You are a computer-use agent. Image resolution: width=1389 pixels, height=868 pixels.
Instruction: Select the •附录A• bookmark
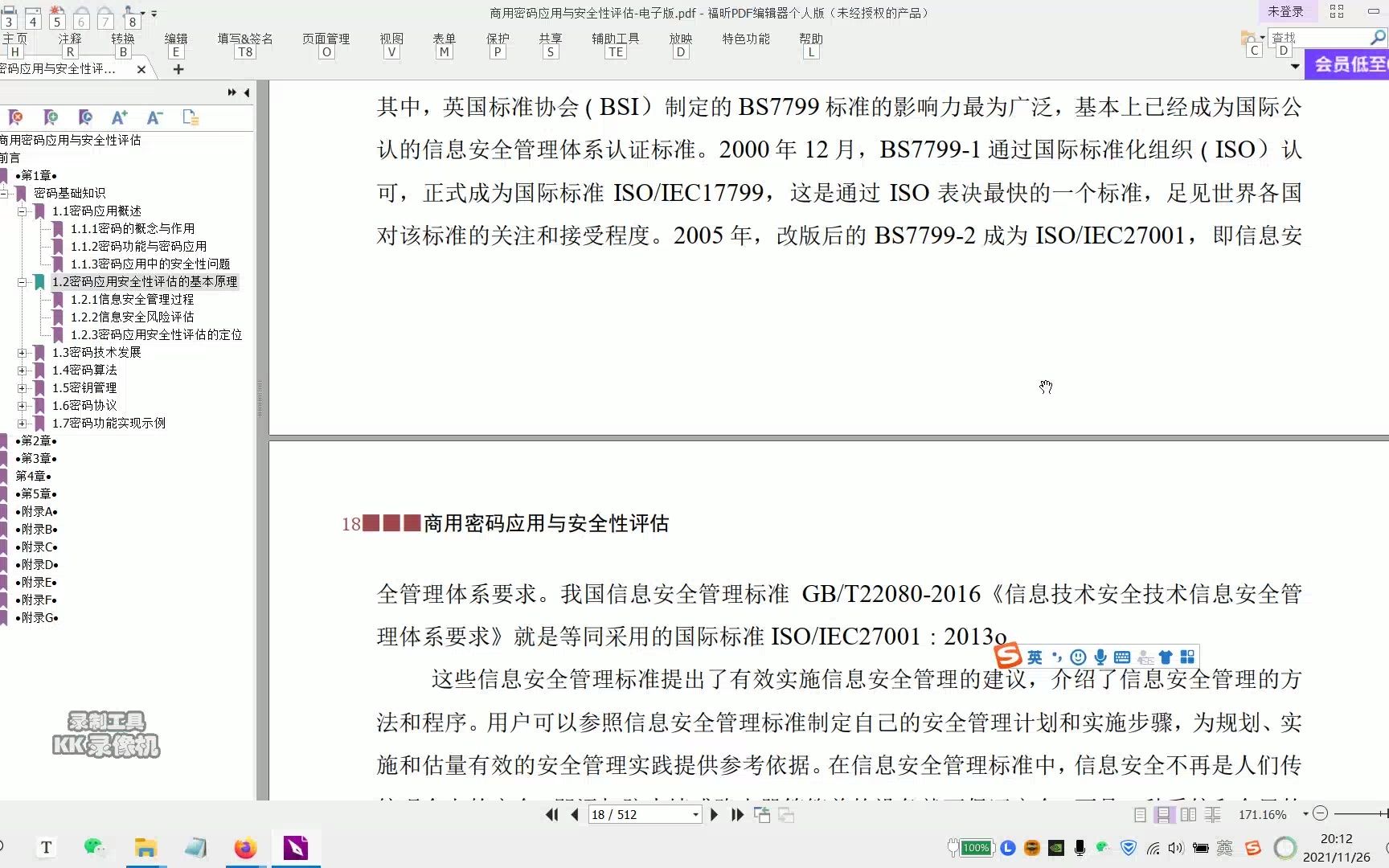tap(36, 511)
